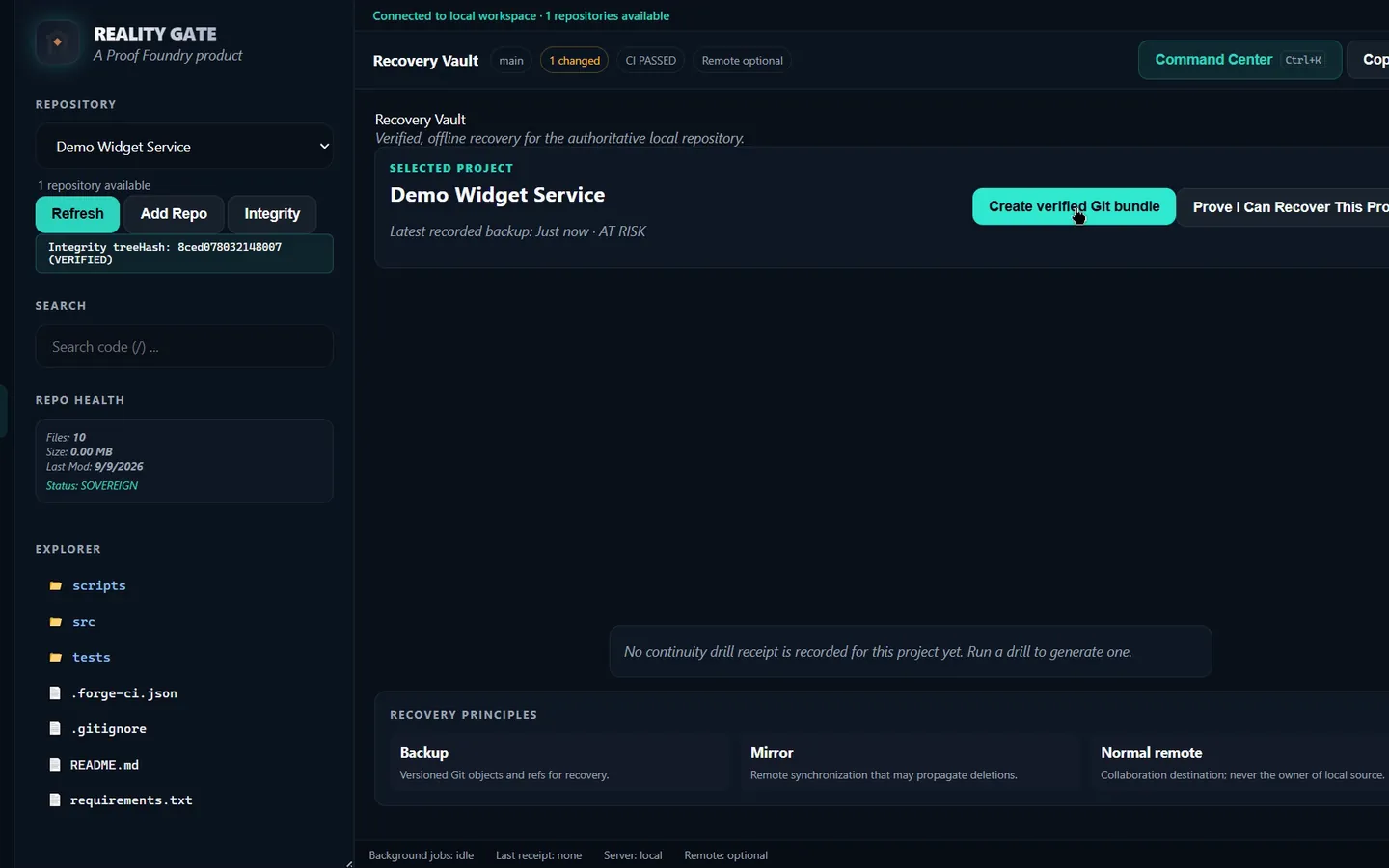Open .forge-ci.json from the Explorer

click(x=123, y=693)
